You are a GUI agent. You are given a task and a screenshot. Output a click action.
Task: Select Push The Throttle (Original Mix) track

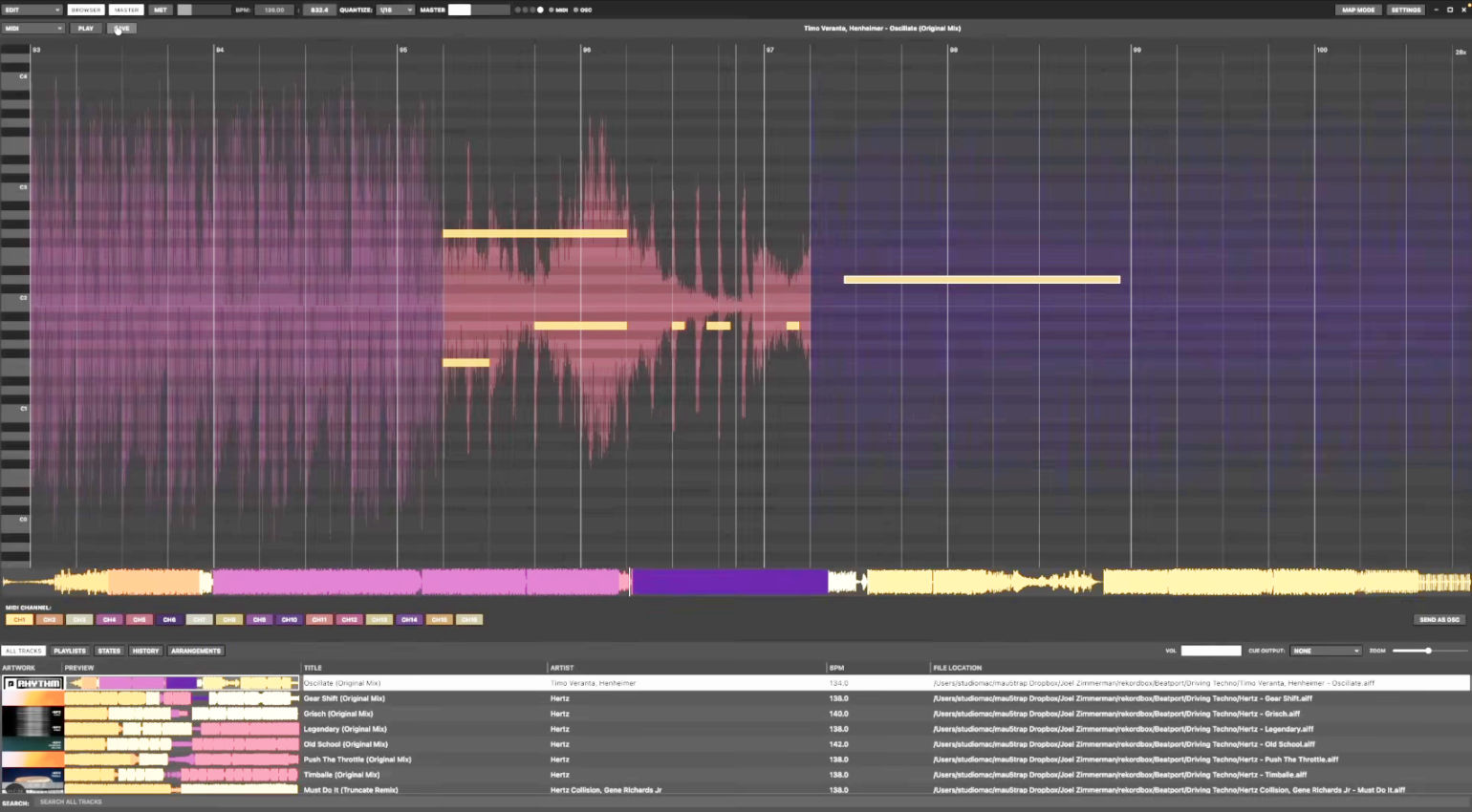tap(357, 759)
